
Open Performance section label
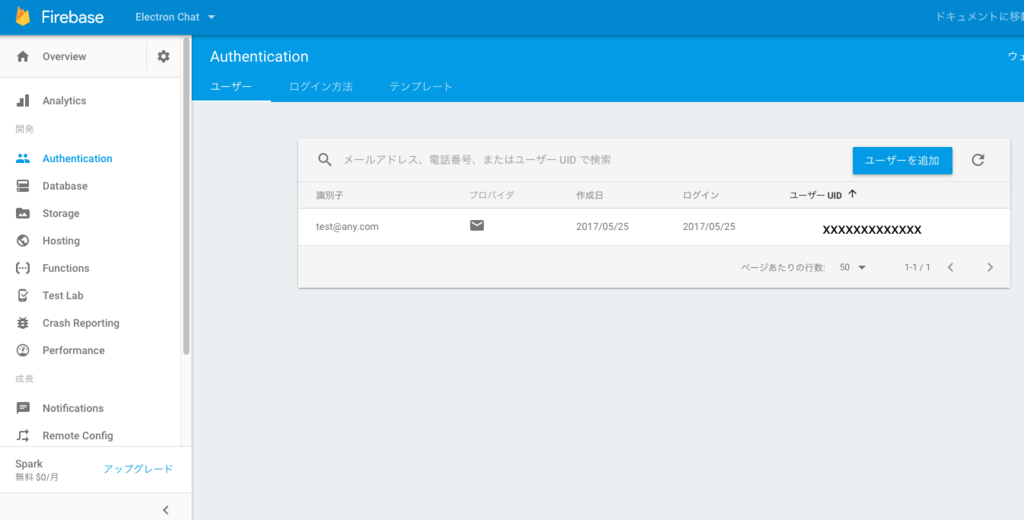coord(73,351)
